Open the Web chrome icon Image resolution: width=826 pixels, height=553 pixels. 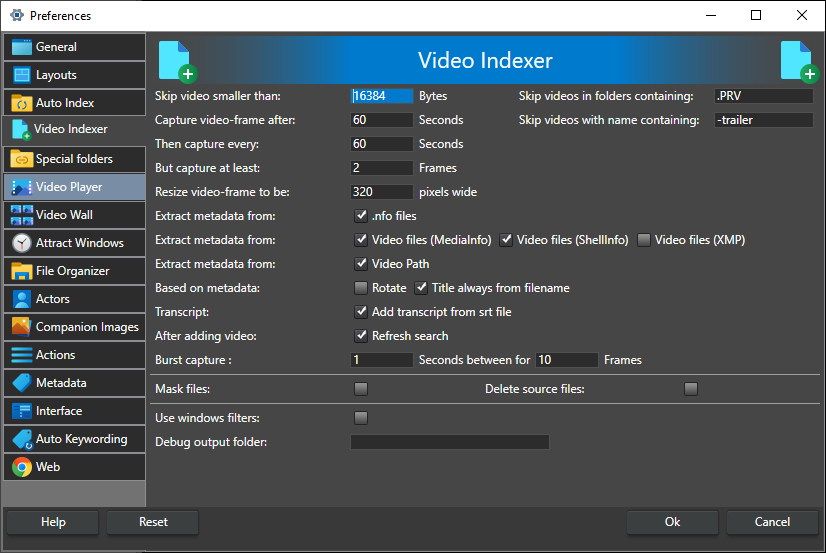[21, 467]
